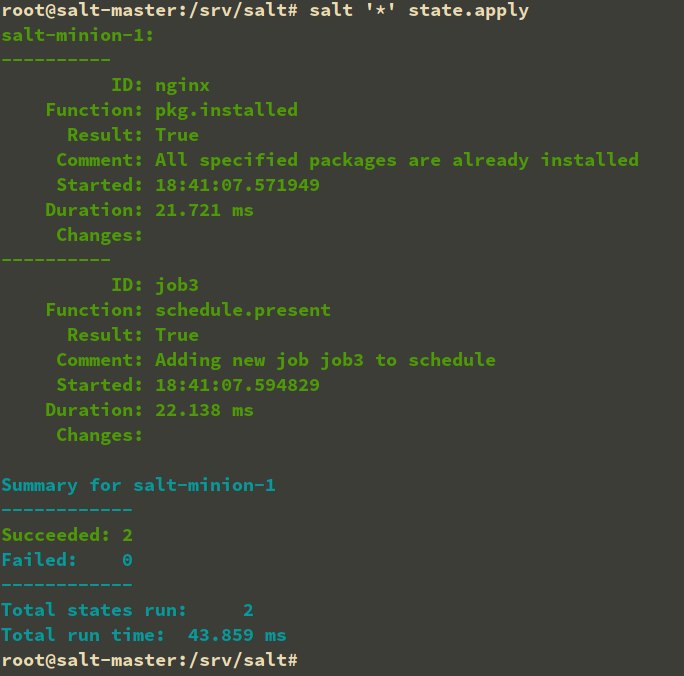Viewport: 684px width, 676px height.
Task: Click the 'Total states run' line
Action: coord(127,610)
